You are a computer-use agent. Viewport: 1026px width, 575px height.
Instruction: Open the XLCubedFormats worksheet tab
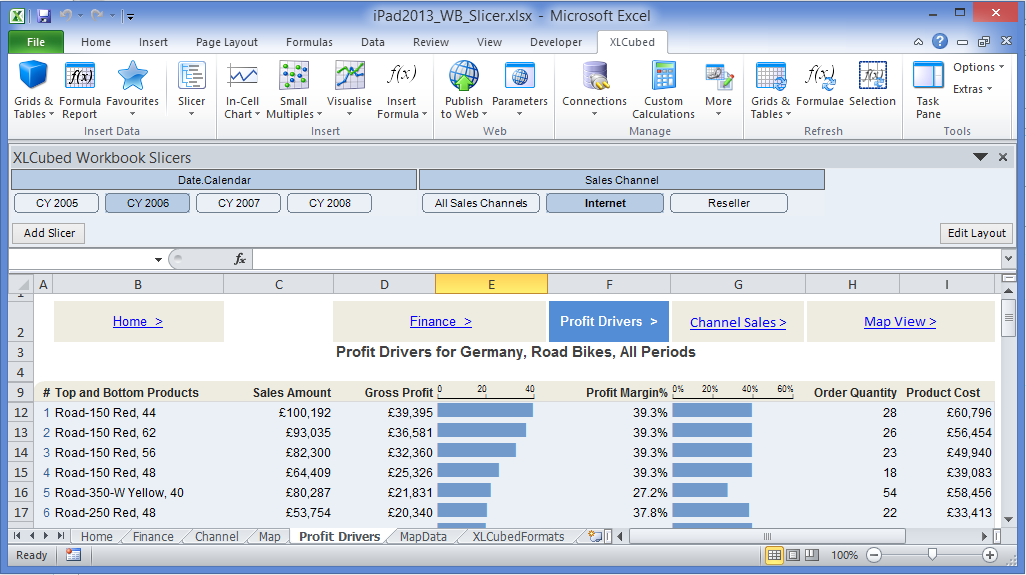(x=518, y=536)
